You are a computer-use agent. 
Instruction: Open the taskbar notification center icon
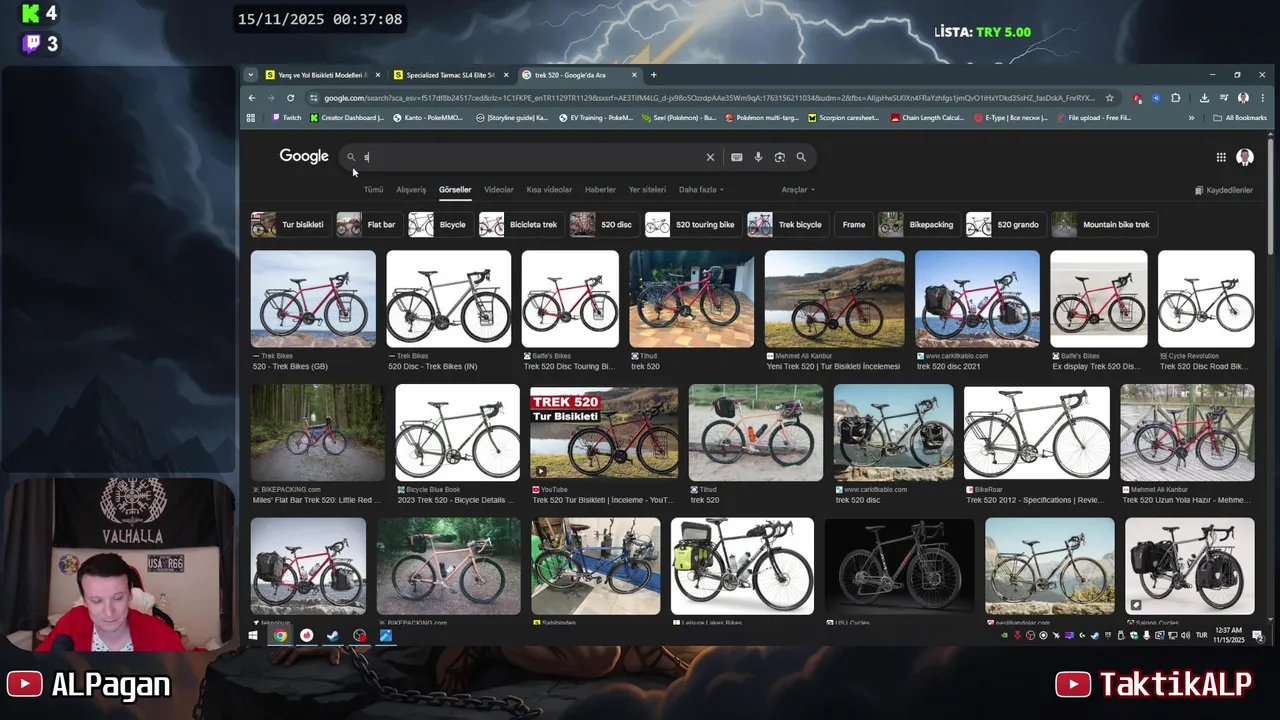1258,636
